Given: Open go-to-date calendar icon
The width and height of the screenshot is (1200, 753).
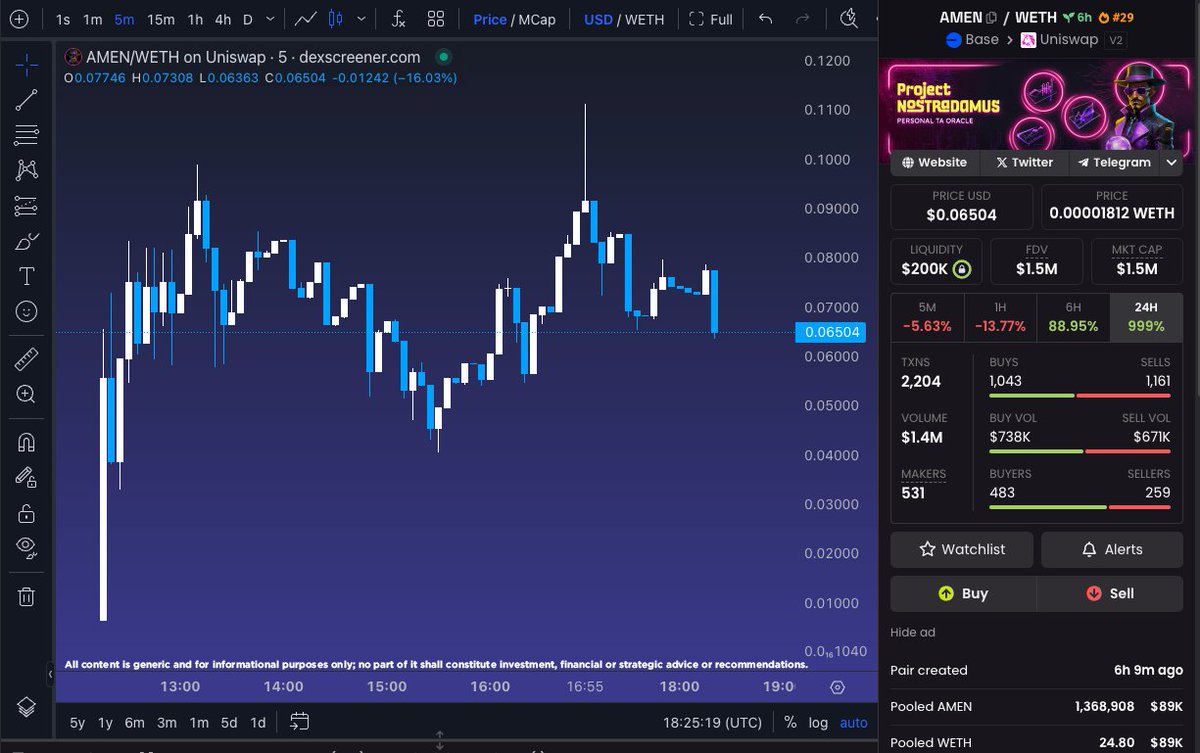Looking at the screenshot, I should point(299,721).
